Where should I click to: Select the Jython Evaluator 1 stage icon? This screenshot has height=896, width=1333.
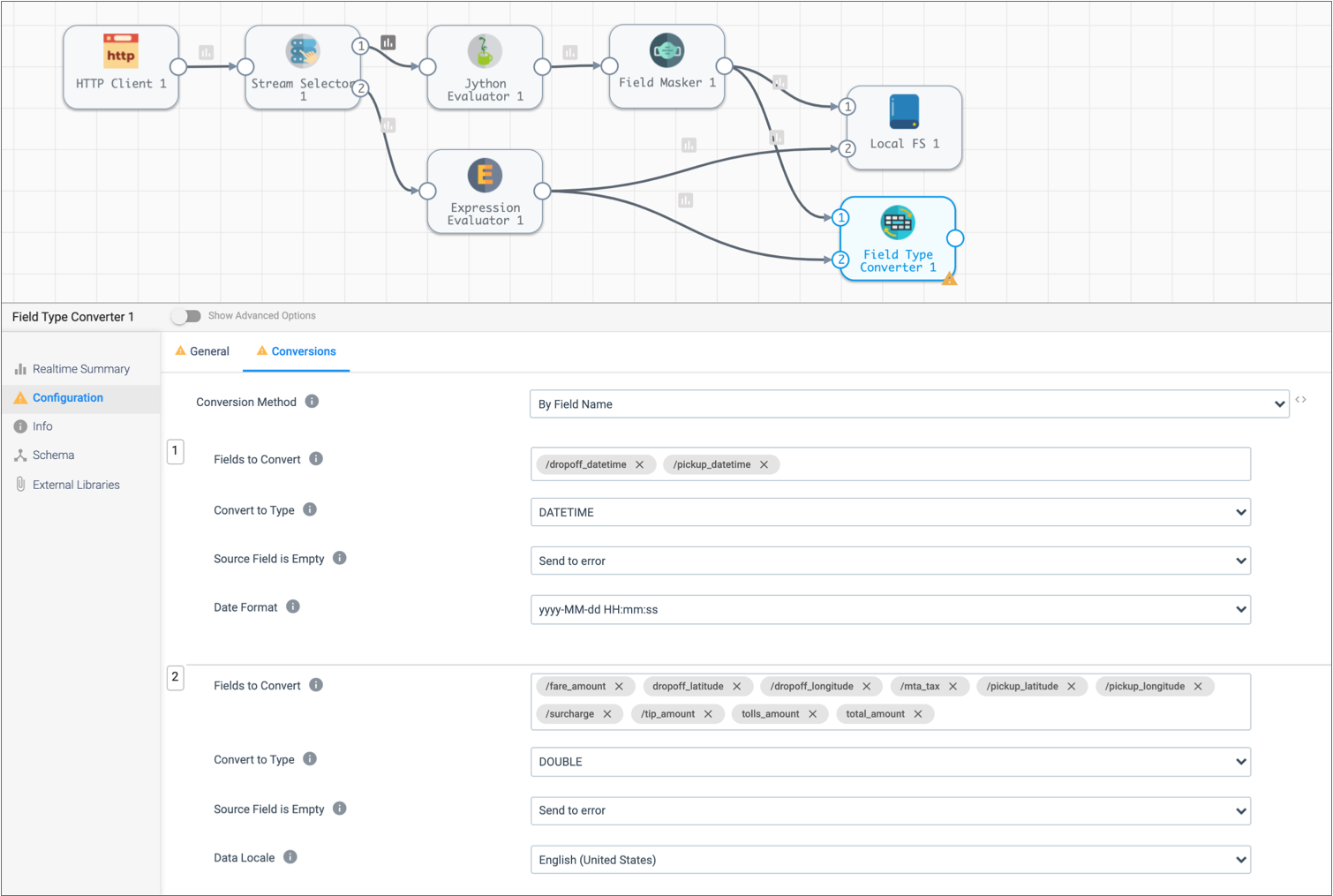[x=485, y=51]
